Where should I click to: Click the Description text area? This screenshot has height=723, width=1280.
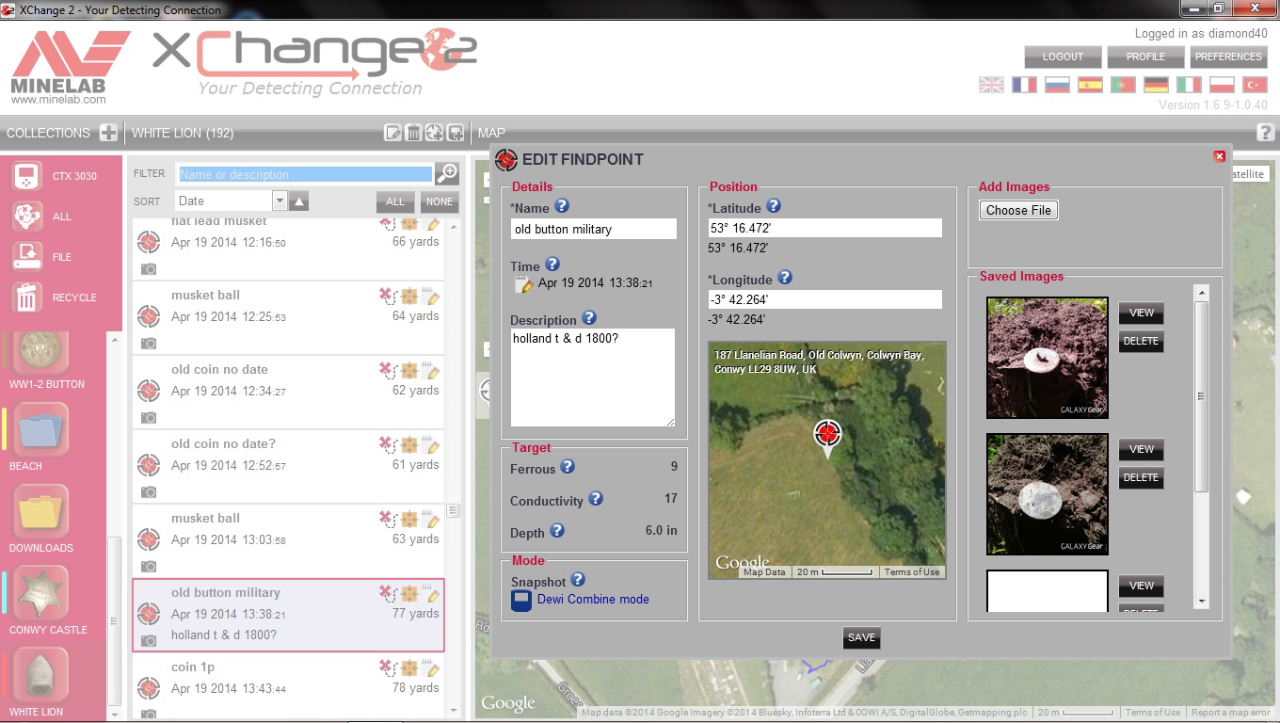[x=593, y=378]
